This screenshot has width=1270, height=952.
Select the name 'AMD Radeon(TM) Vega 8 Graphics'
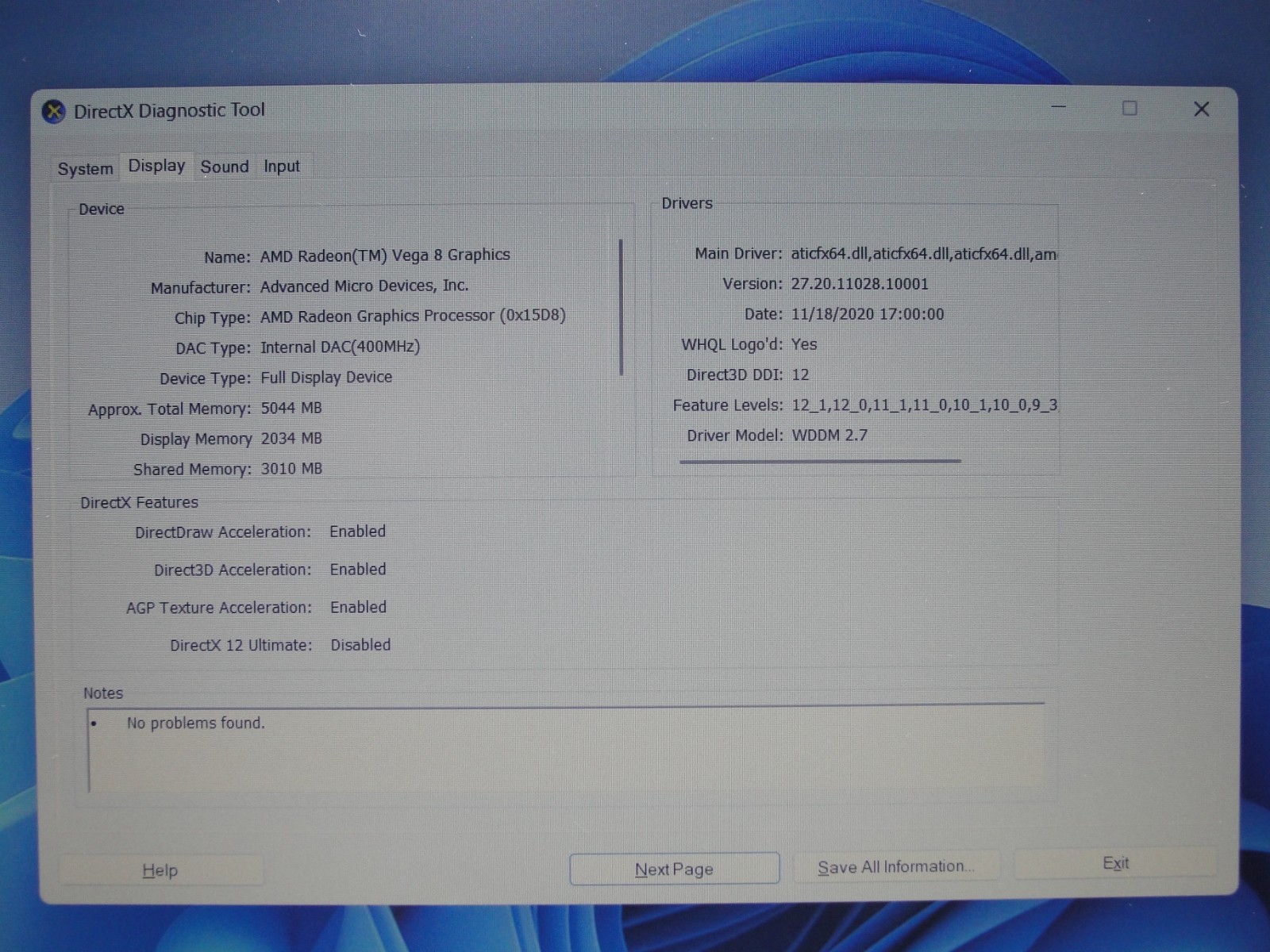pos(385,255)
